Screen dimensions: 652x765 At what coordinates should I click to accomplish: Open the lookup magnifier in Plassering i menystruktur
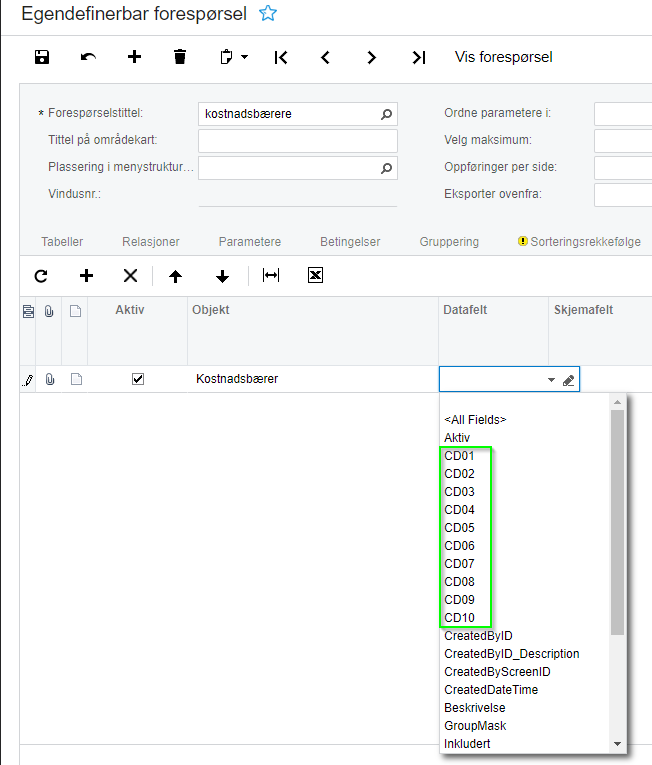[x=386, y=168]
